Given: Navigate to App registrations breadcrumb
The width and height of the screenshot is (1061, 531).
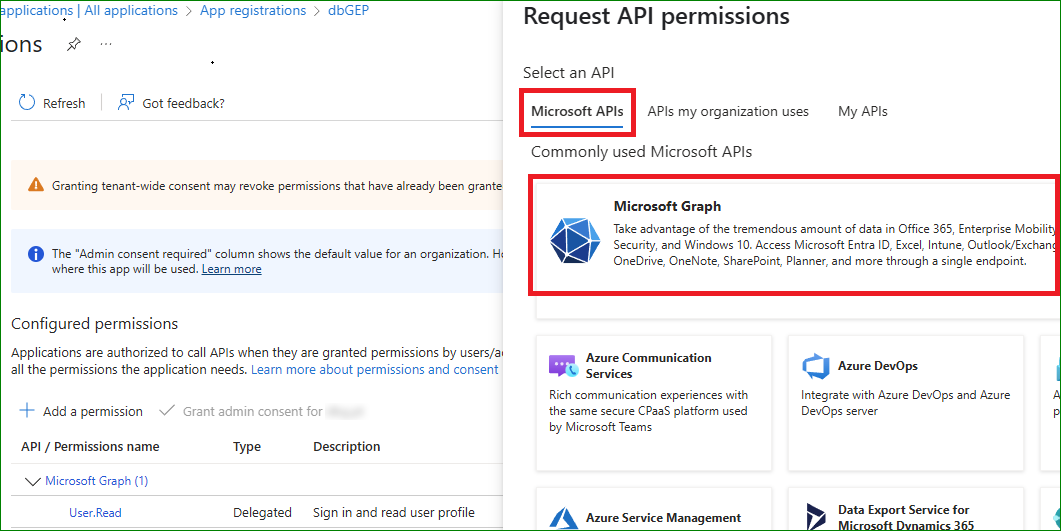Looking at the screenshot, I should (253, 11).
